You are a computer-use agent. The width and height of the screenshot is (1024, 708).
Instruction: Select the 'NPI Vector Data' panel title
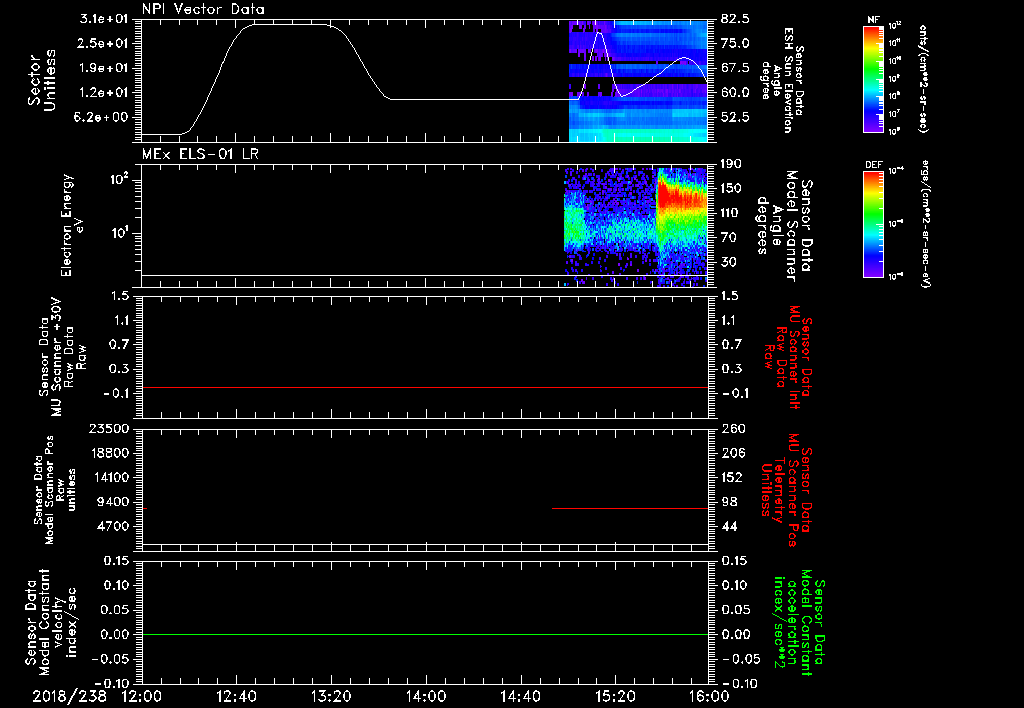coord(204,9)
